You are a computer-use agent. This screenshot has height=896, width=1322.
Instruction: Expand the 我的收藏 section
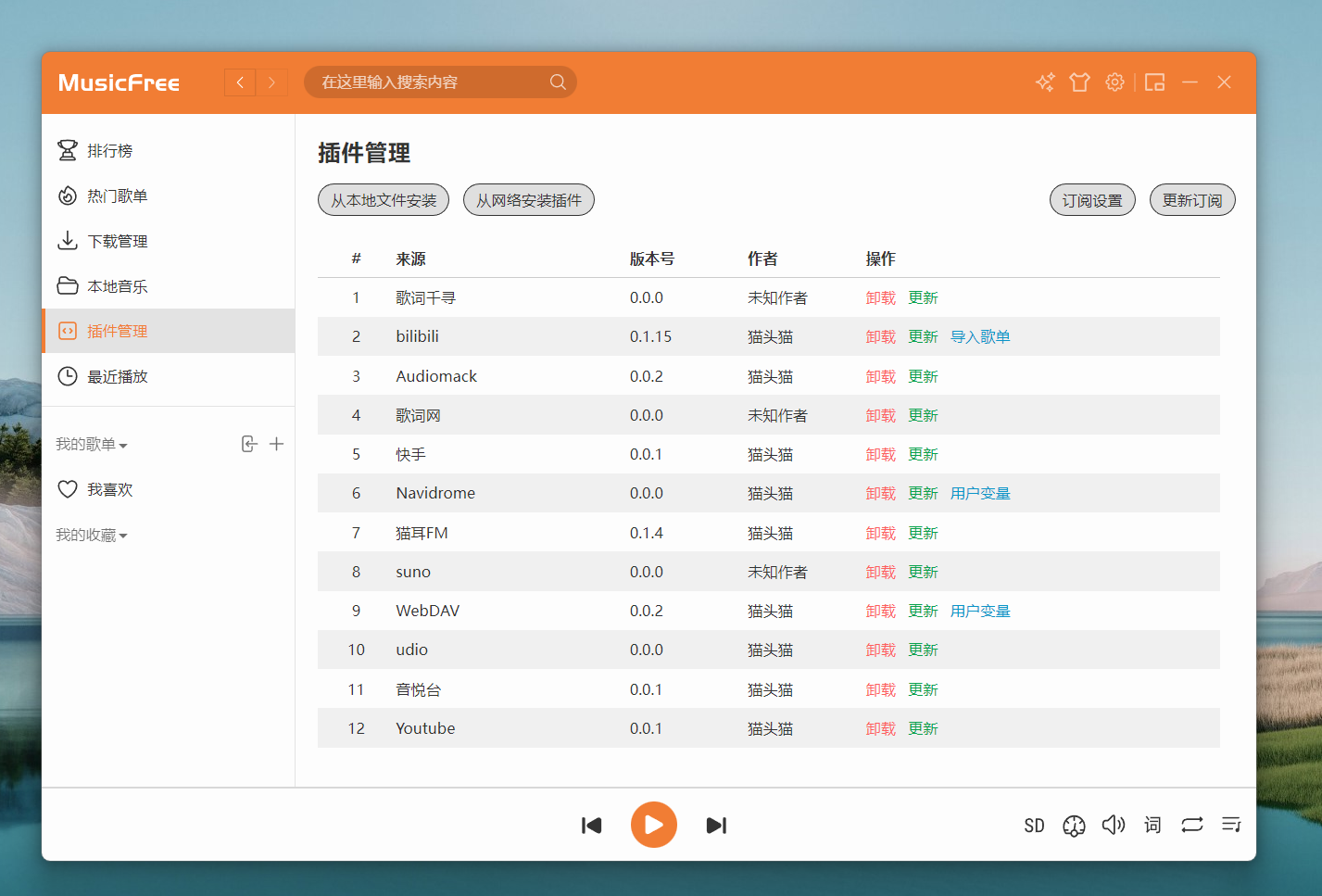[x=91, y=536]
